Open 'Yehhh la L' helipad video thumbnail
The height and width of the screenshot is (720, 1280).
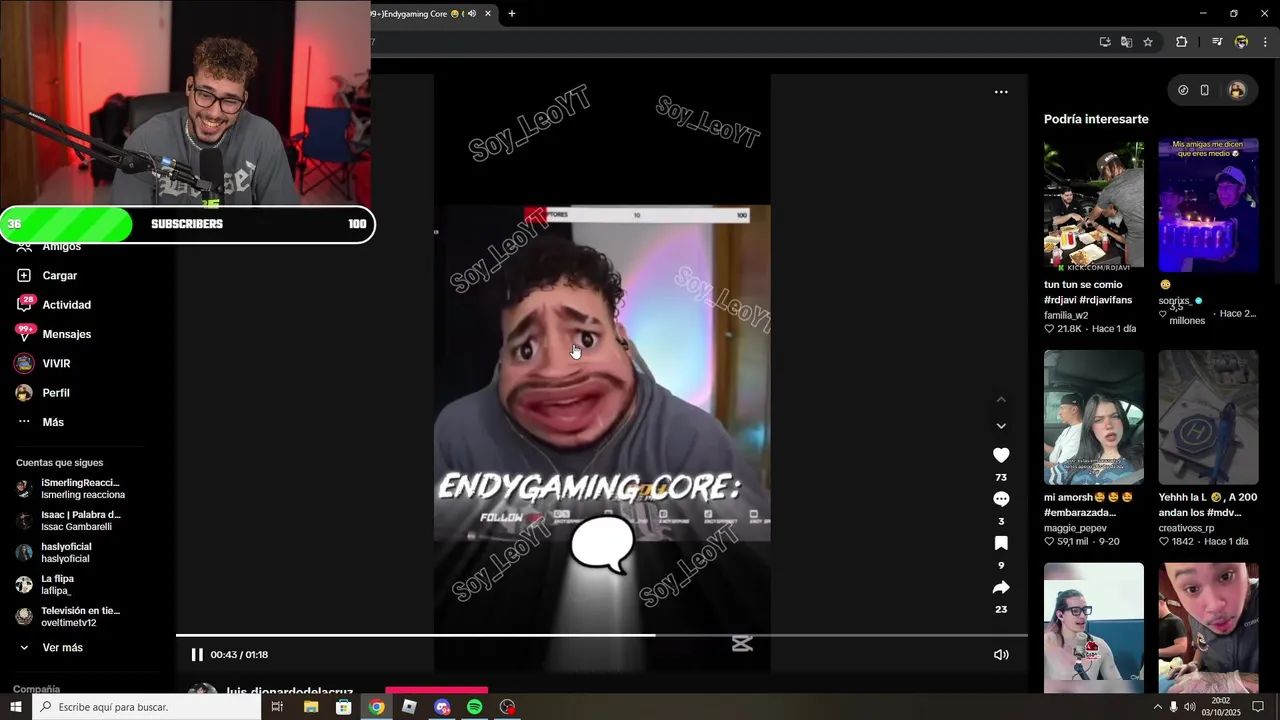[1208, 417]
